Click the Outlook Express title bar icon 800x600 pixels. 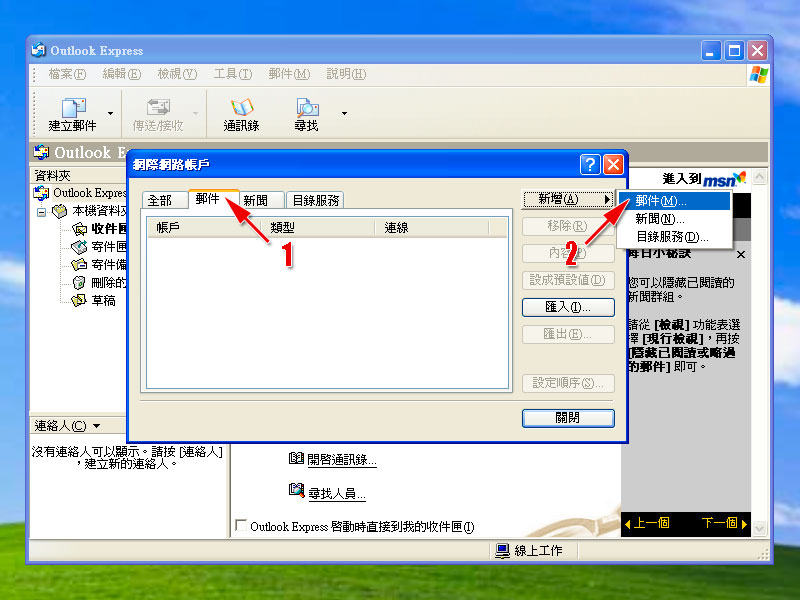click(x=39, y=50)
